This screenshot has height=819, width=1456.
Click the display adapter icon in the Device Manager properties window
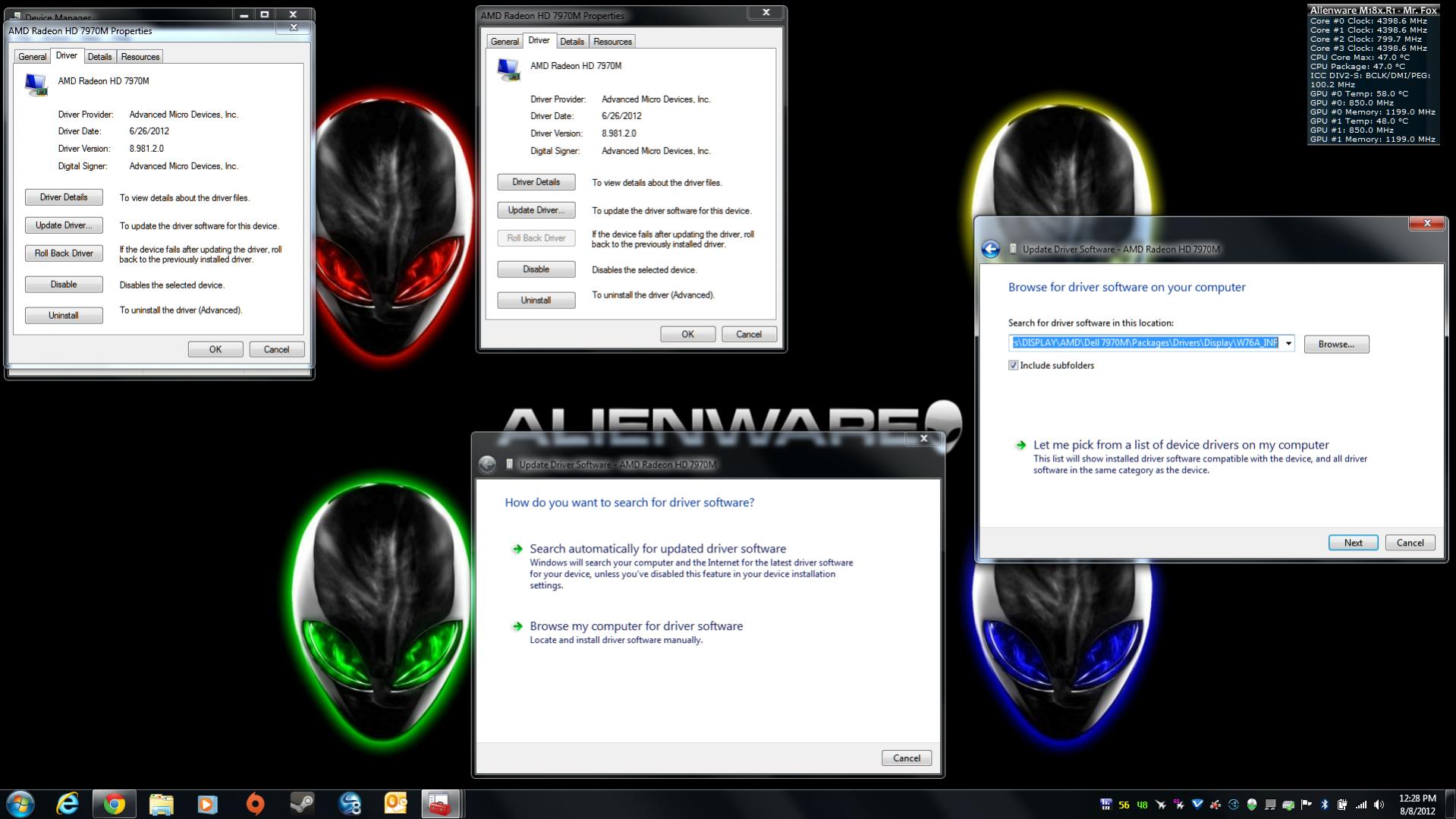click(36, 84)
